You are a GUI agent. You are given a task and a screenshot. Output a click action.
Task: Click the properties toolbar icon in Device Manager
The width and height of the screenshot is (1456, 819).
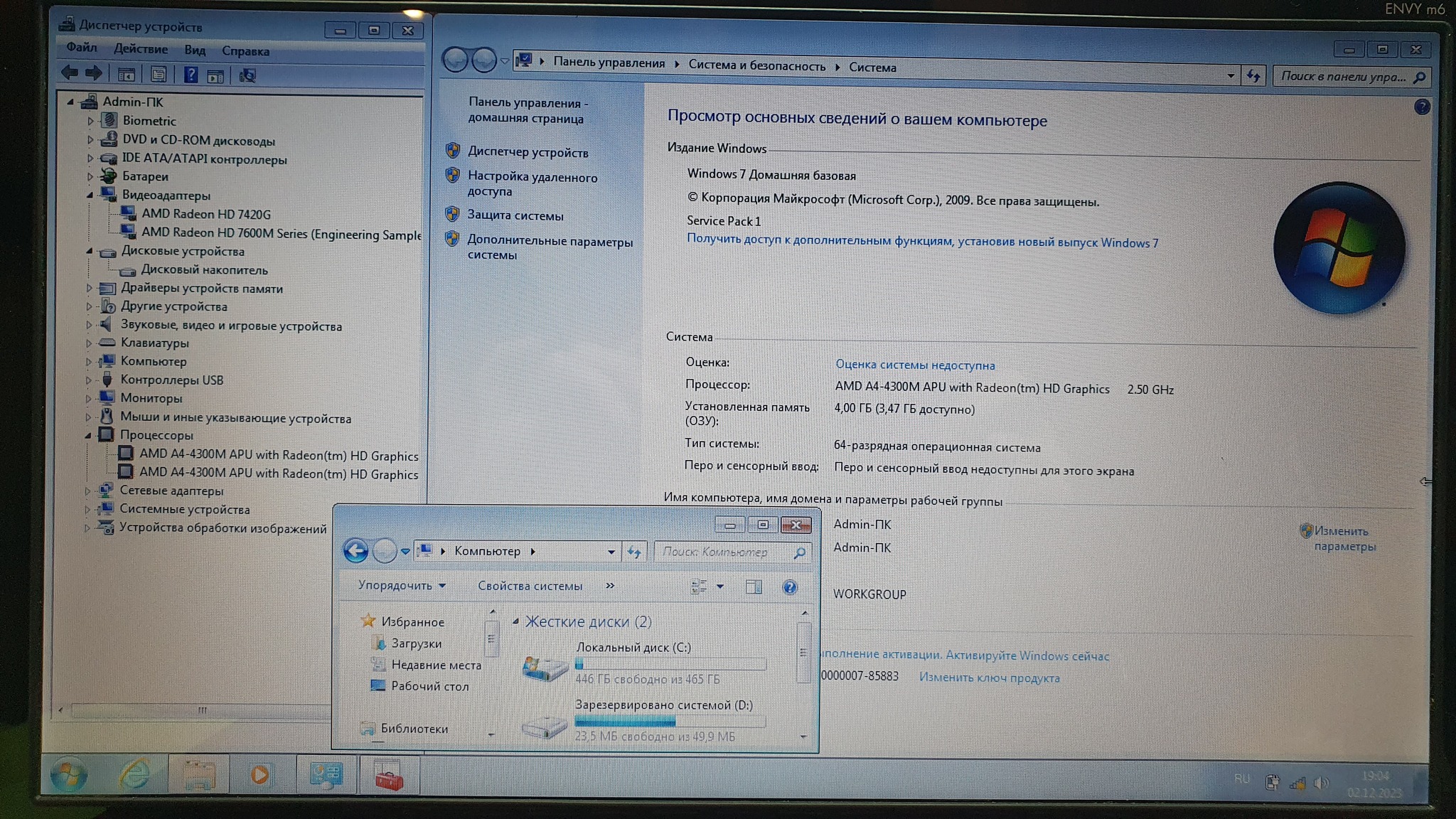(159, 75)
